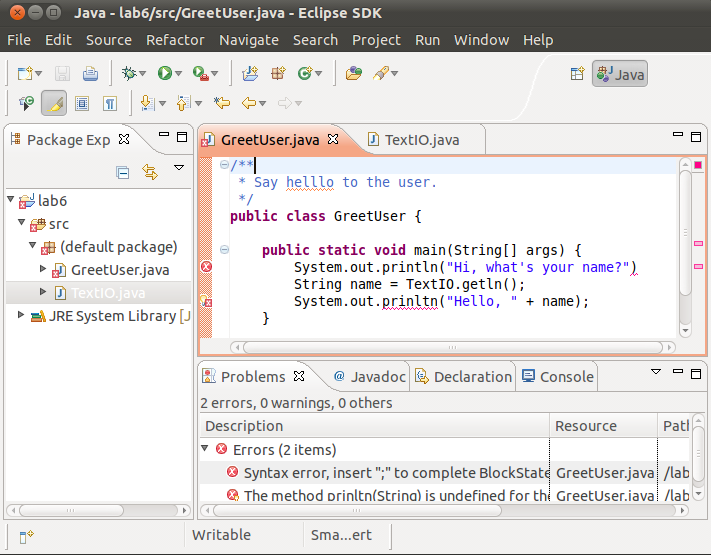Toggle the Mark Occurrences highlighter button
The height and width of the screenshot is (555, 711).
point(53,103)
